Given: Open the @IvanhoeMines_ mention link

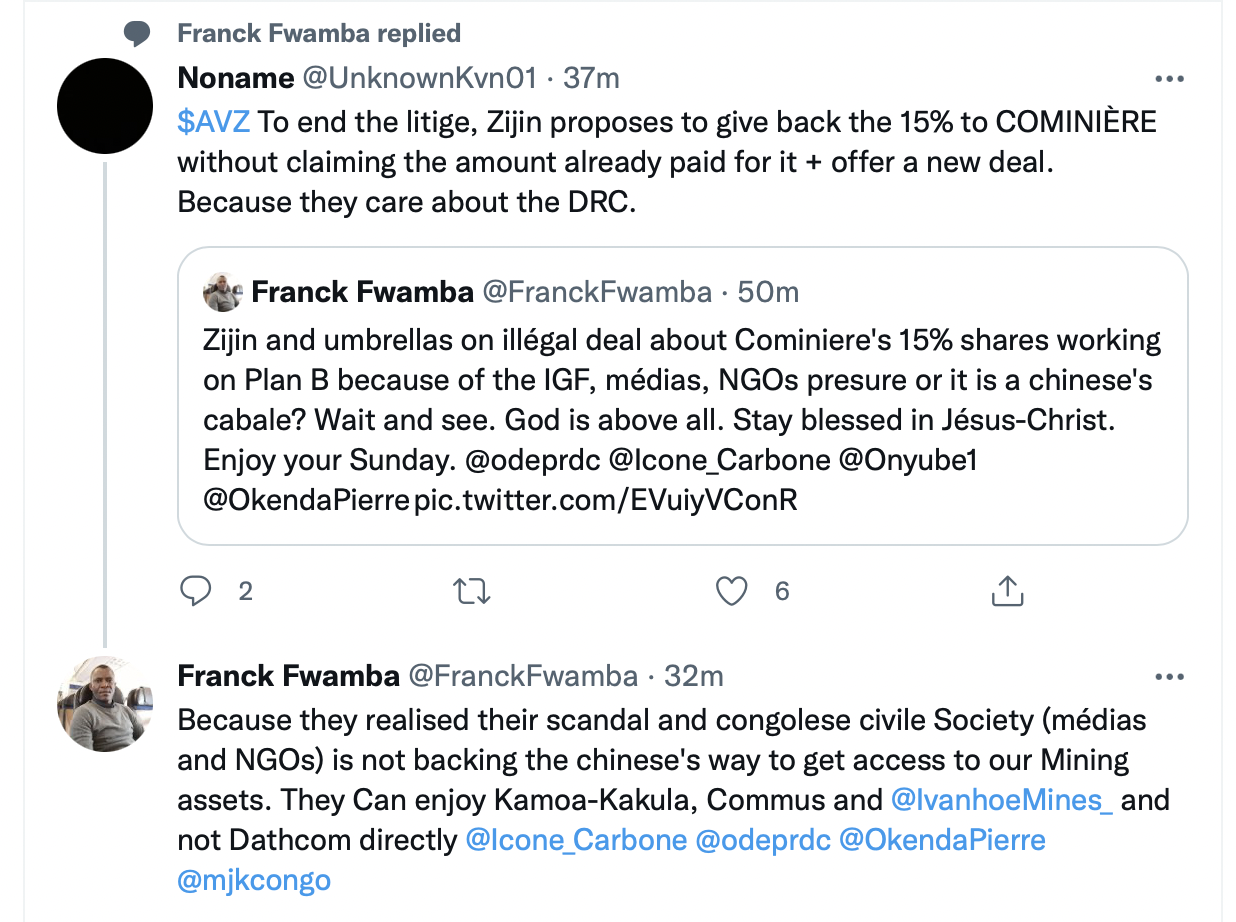Looking at the screenshot, I should tap(1001, 800).
